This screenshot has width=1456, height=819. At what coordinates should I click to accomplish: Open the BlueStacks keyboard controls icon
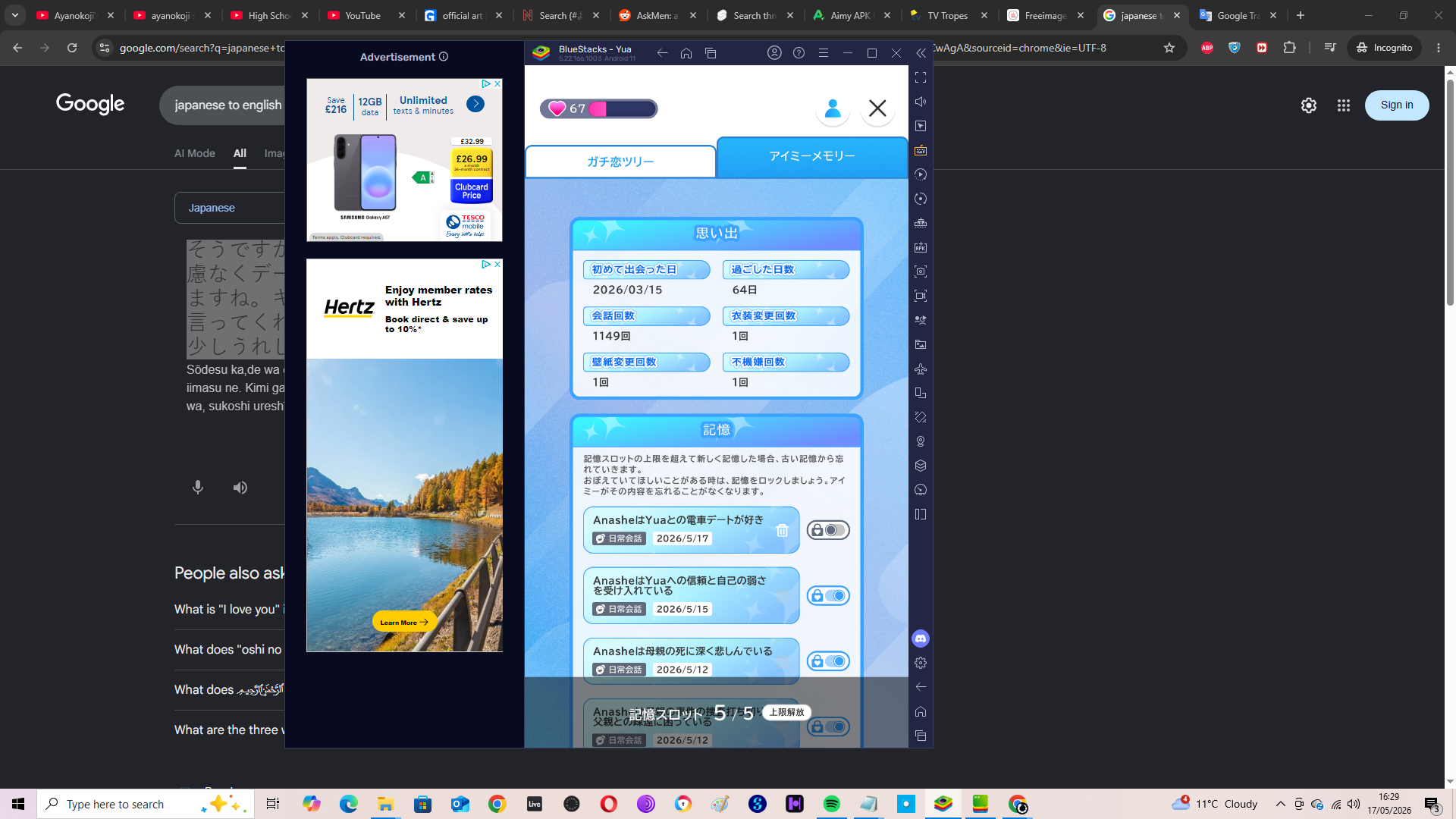click(921, 150)
